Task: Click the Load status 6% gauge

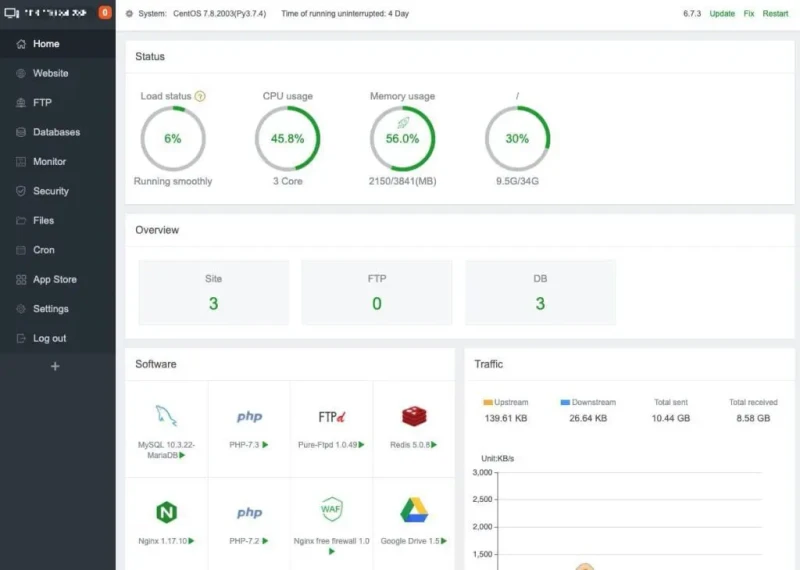Action: (173, 138)
